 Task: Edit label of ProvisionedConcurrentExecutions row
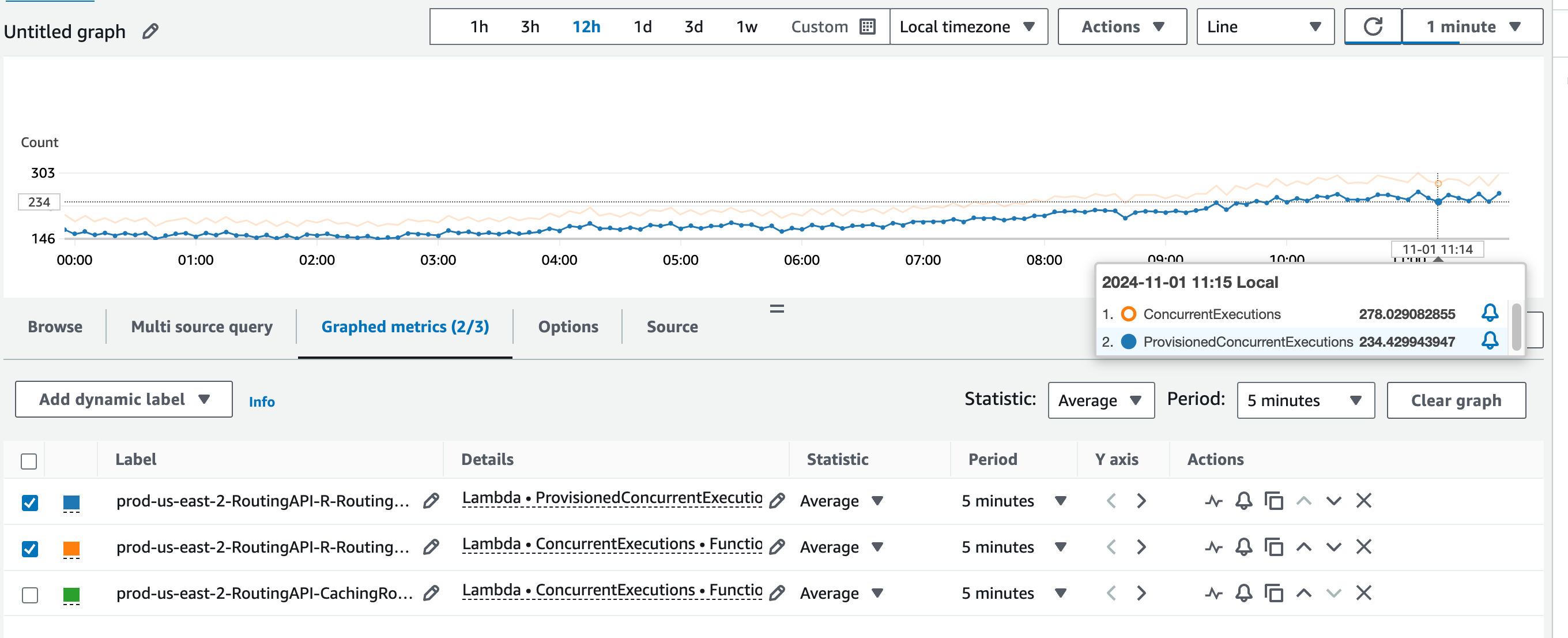coord(431,501)
